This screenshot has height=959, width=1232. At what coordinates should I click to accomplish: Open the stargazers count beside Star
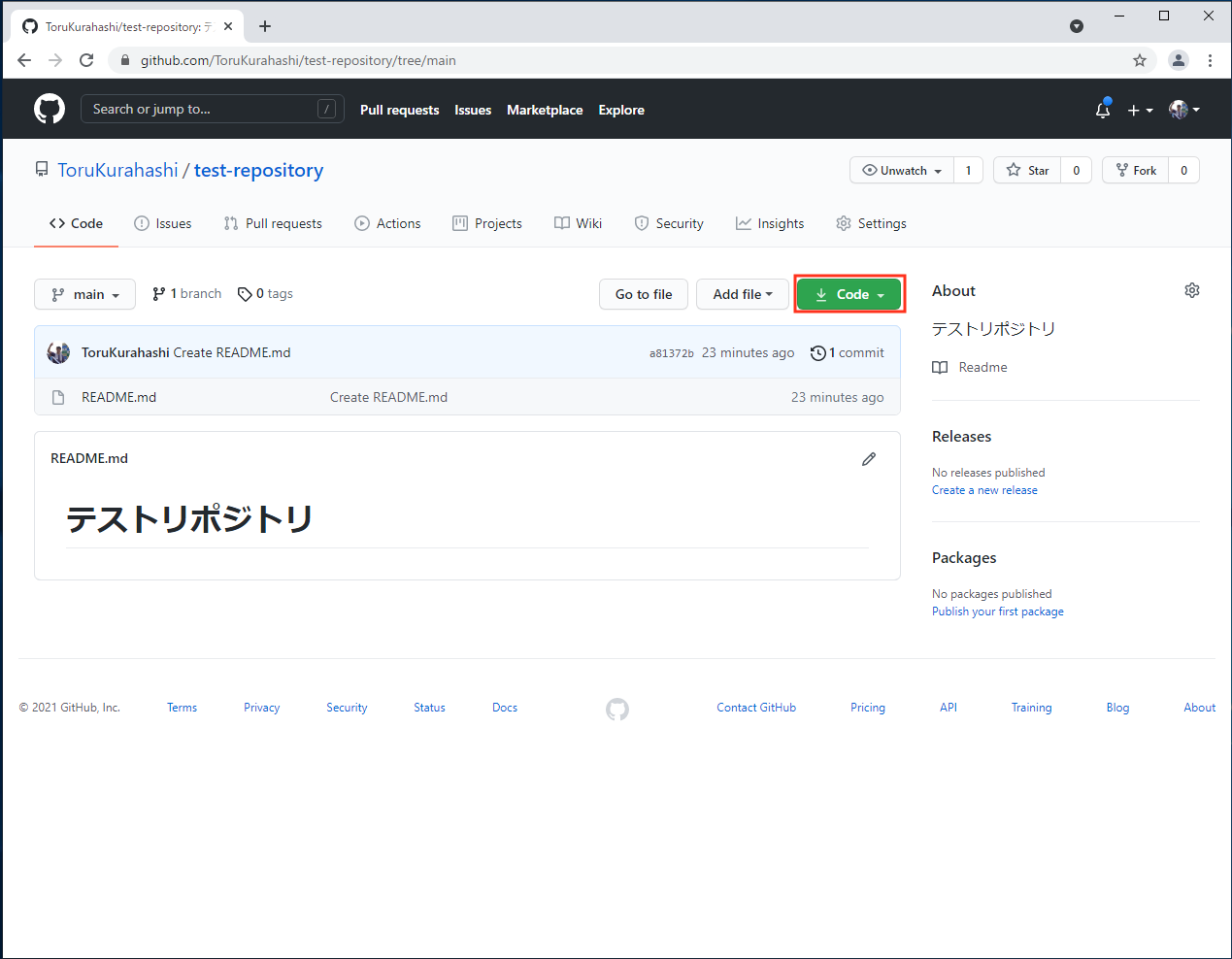1076,170
